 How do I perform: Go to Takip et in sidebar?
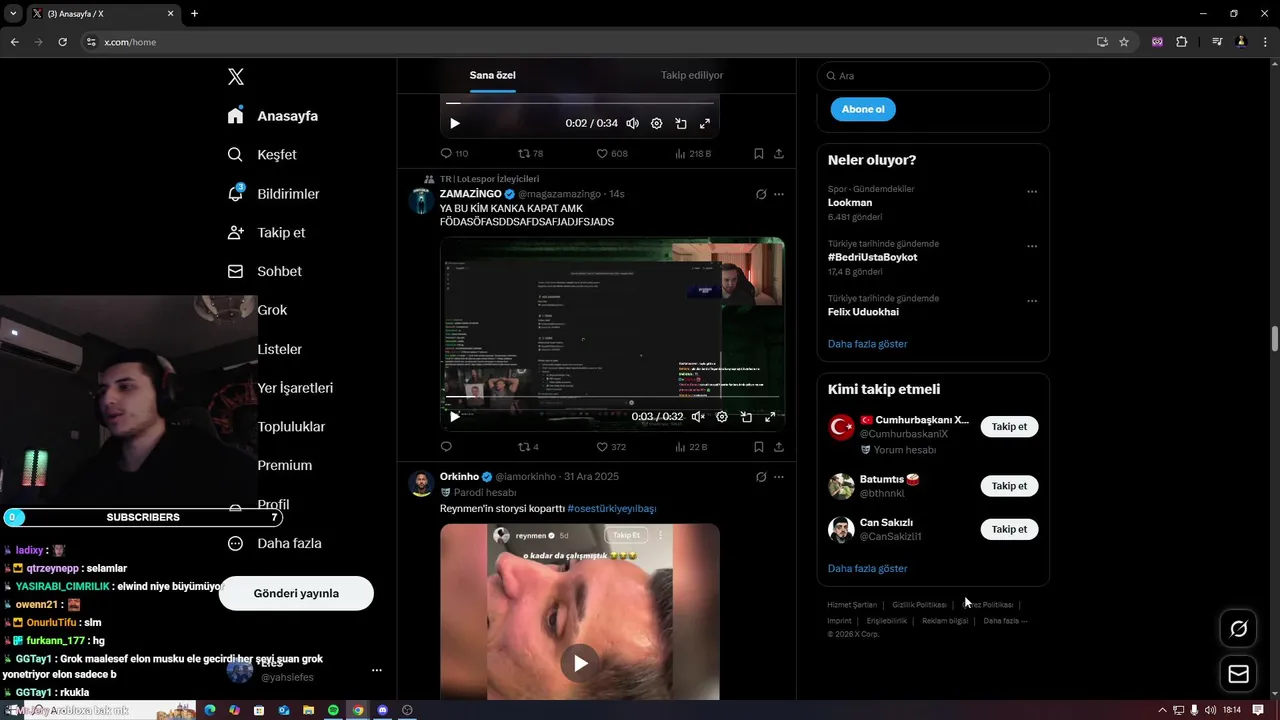[x=266, y=232]
